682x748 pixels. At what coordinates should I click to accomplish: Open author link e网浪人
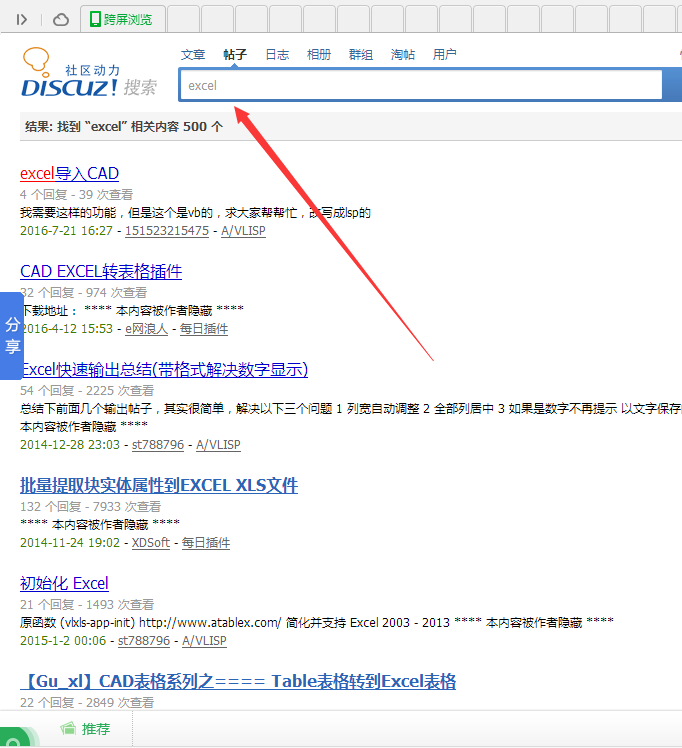(x=146, y=329)
